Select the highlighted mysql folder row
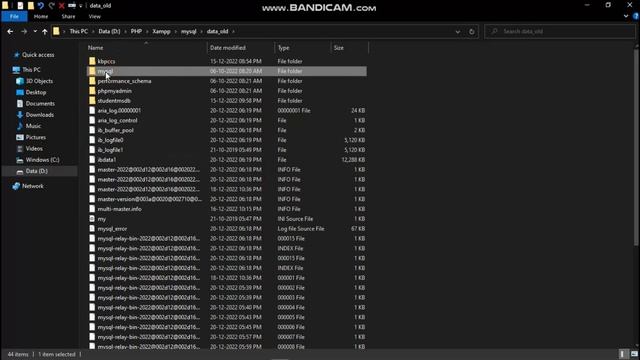Image resolution: width=640 pixels, height=360 pixels. pyautogui.click(x=227, y=71)
